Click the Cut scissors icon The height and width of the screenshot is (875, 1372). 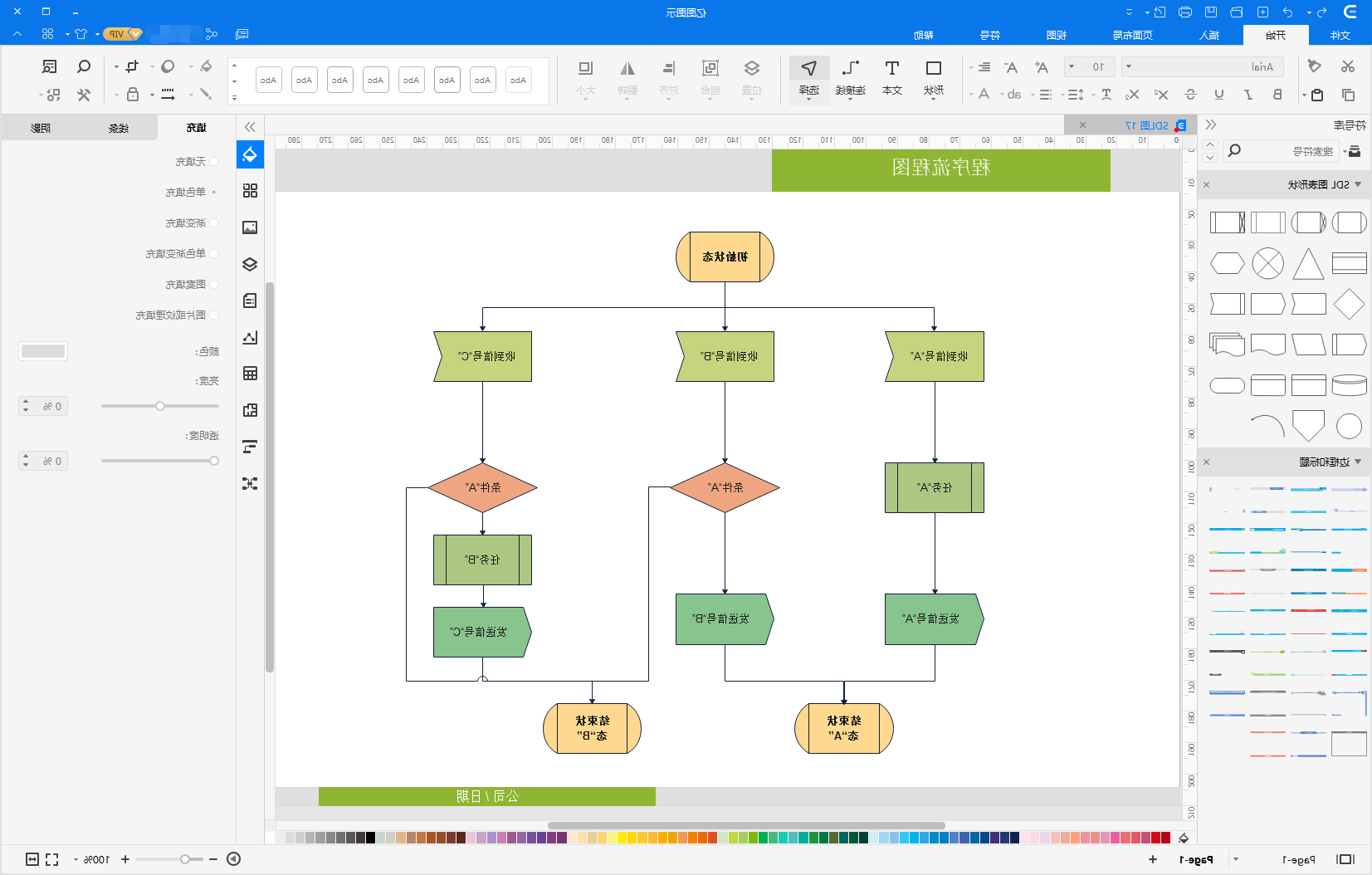[1348, 66]
